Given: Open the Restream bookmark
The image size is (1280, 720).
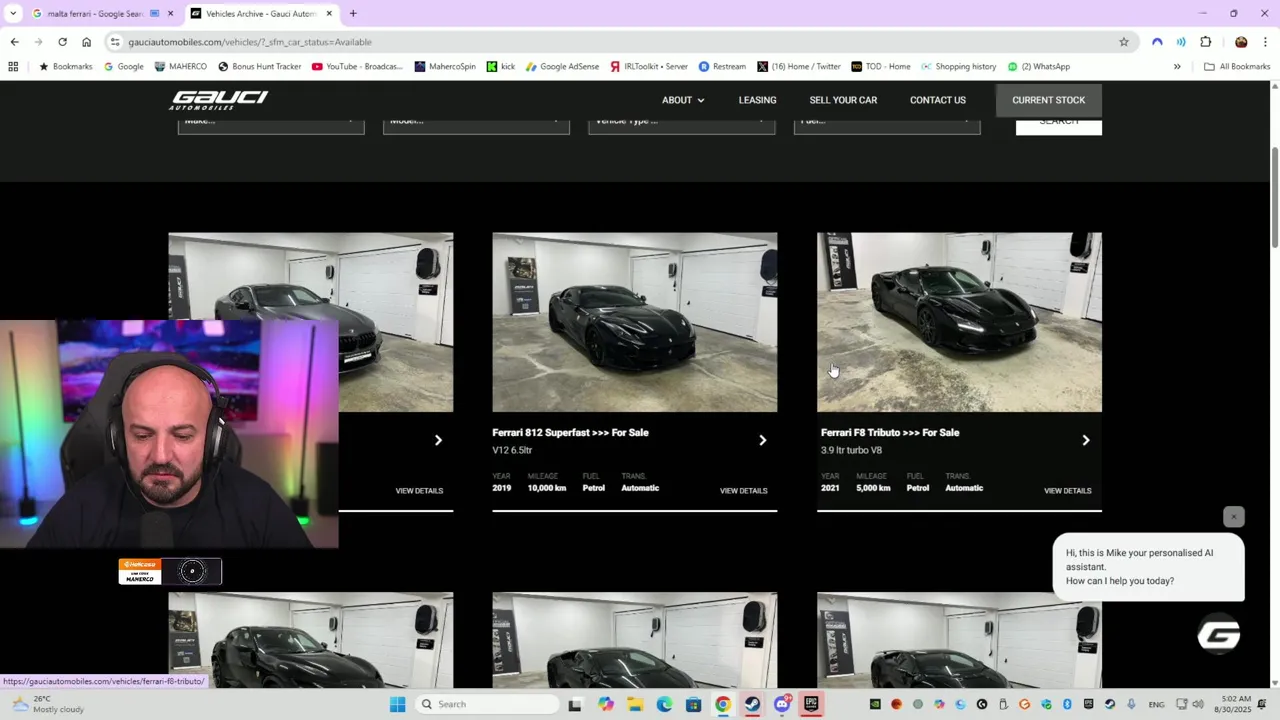Looking at the screenshot, I should (722, 67).
